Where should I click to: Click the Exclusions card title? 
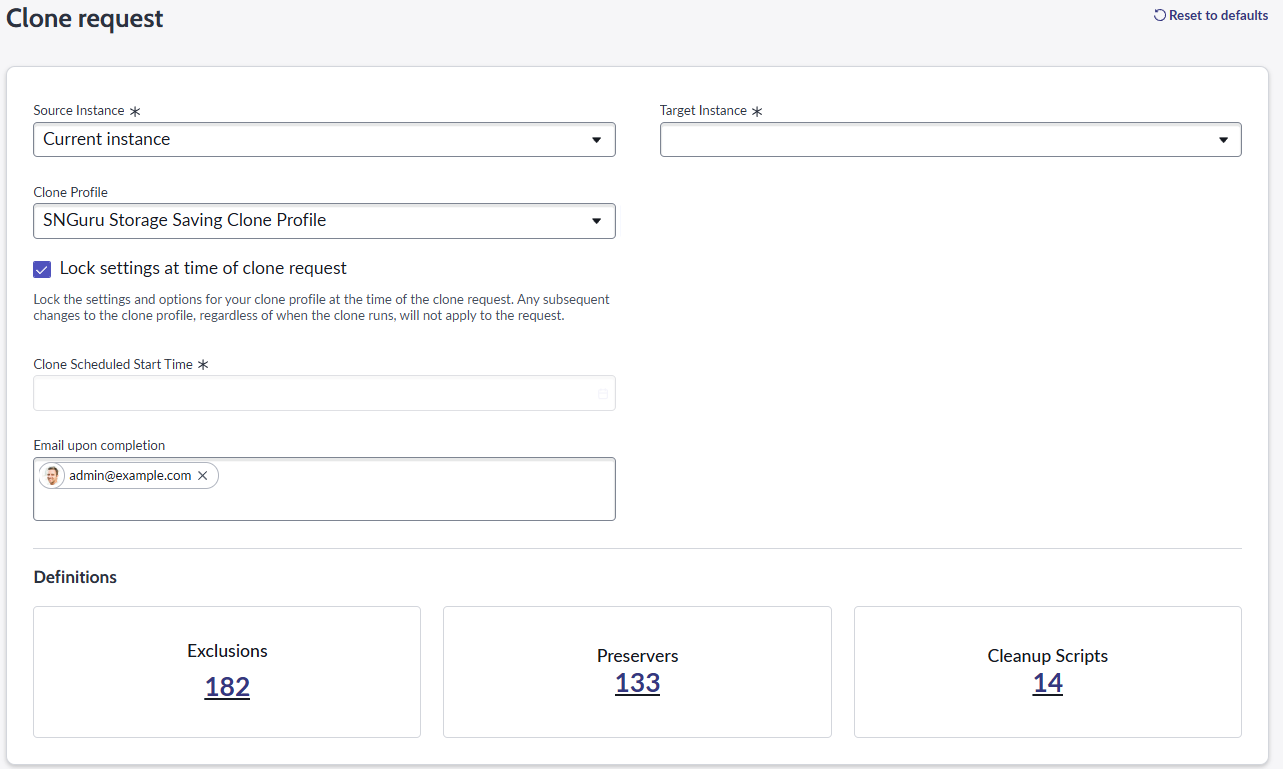click(x=227, y=651)
